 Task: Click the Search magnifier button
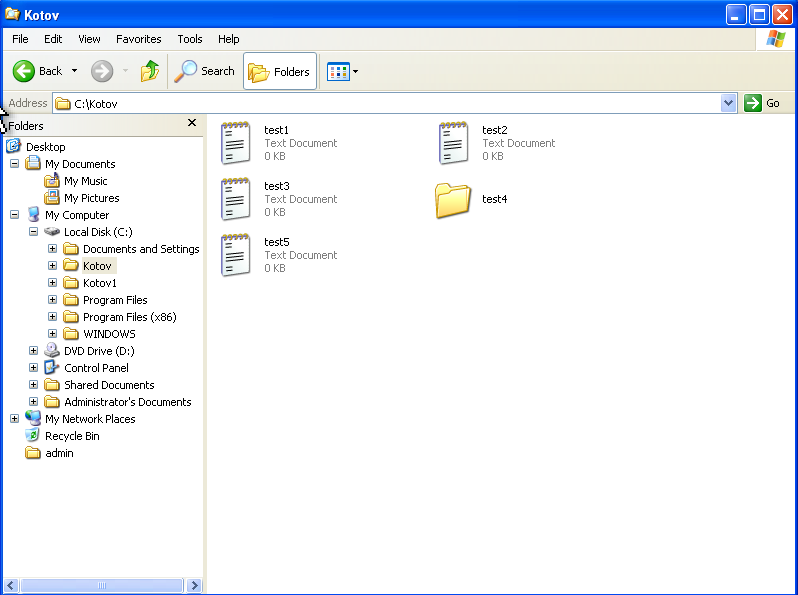click(x=205, y=71)
